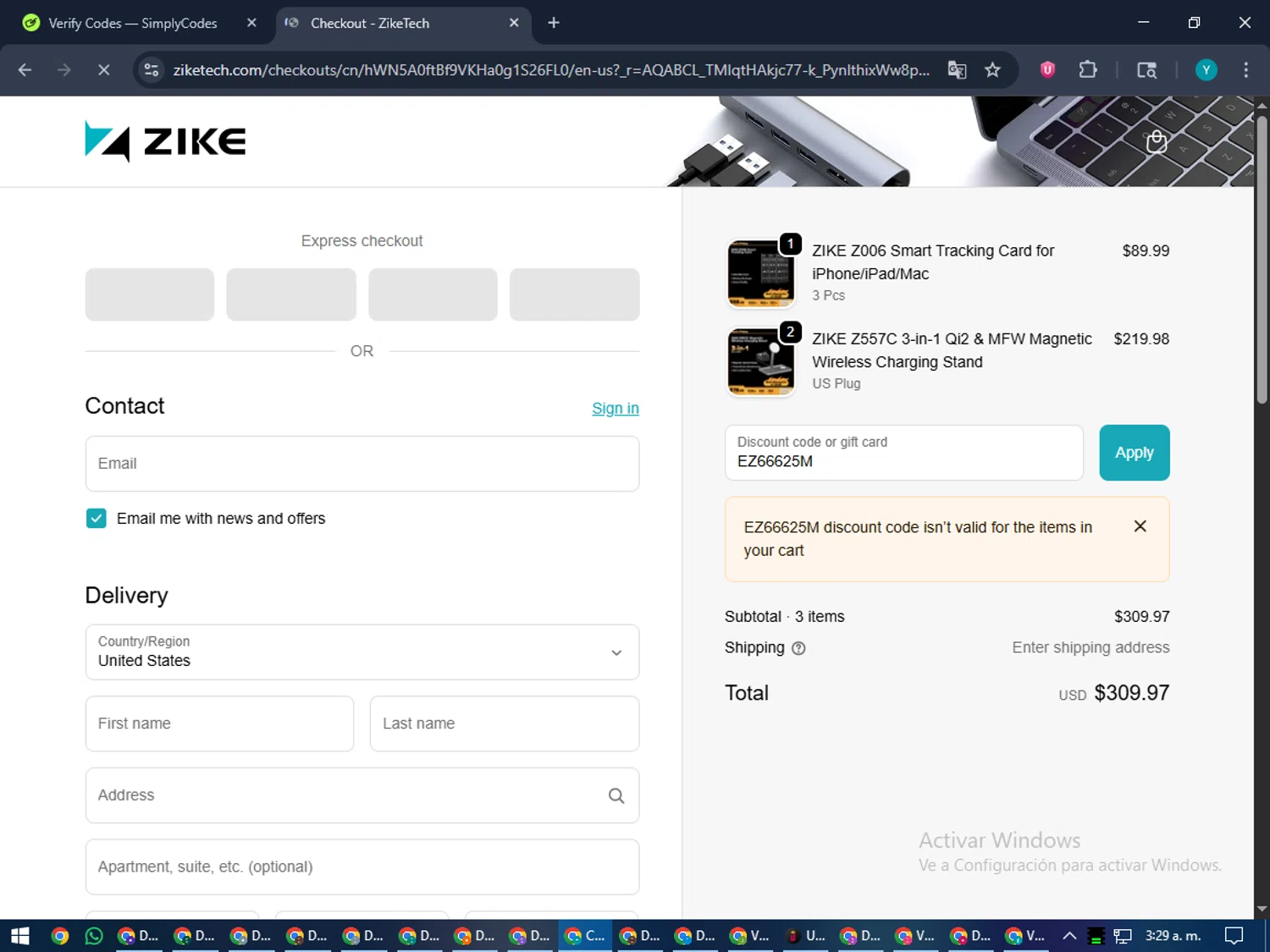Viewport: 1270px width, 952px height.
Task: View site information icon in address bar
Action: click(152, 70)
